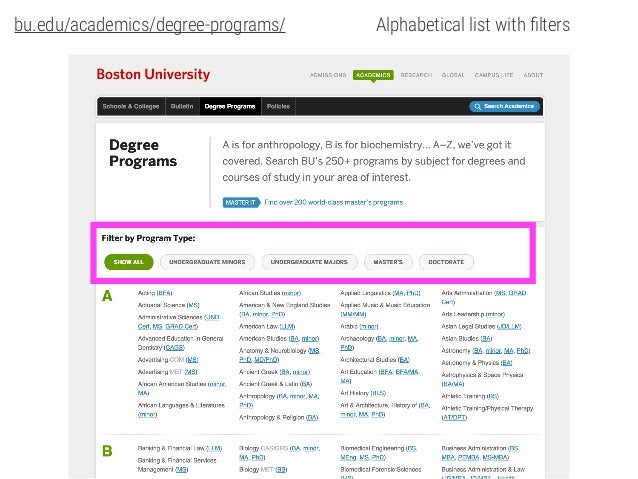Open the Advanced Education Dentistry CAGS link

[x=174, y=348]
